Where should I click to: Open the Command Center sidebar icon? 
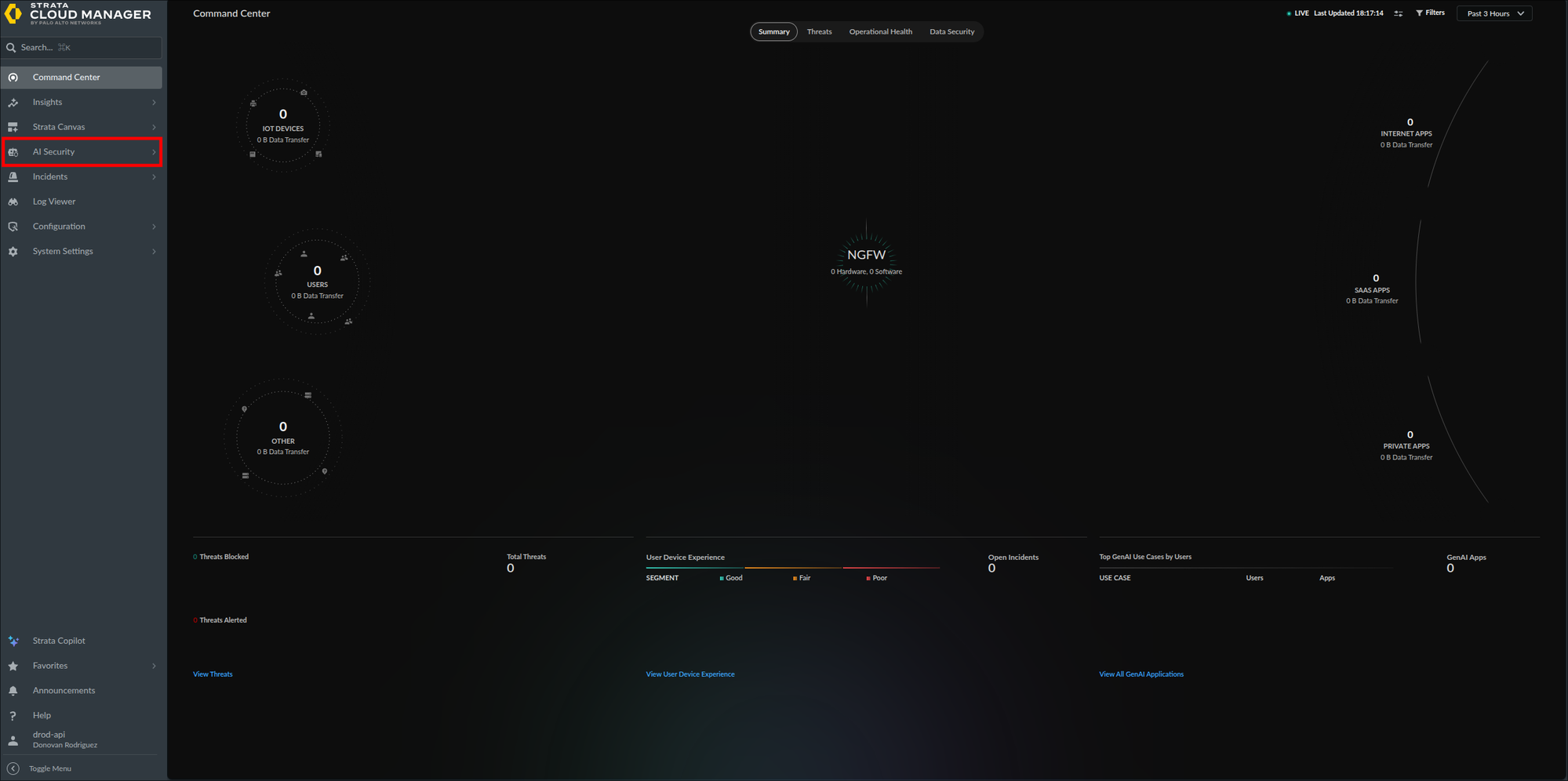13,78
